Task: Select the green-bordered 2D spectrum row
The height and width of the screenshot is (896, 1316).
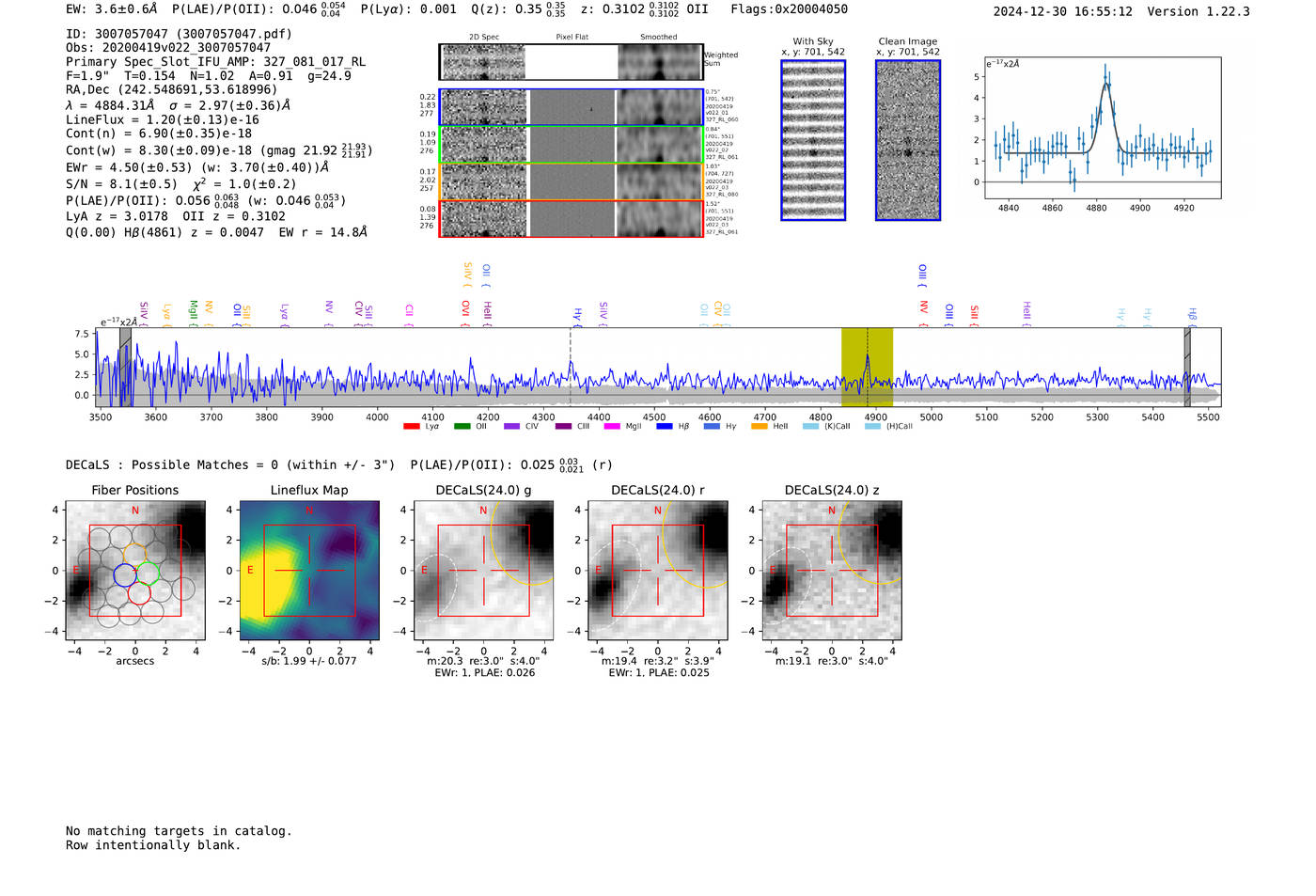Action: (x=571, y=145)
